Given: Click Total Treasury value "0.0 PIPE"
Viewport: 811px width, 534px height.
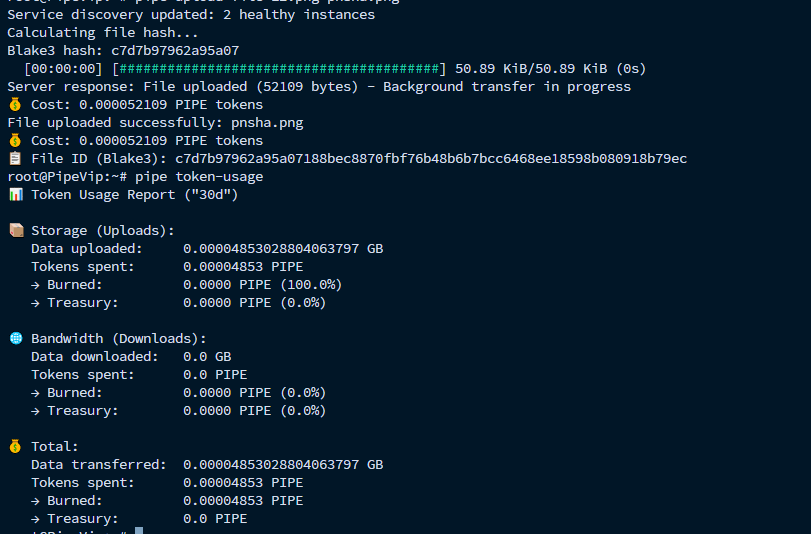Looking at the screenshot, I should pos(215,518).
